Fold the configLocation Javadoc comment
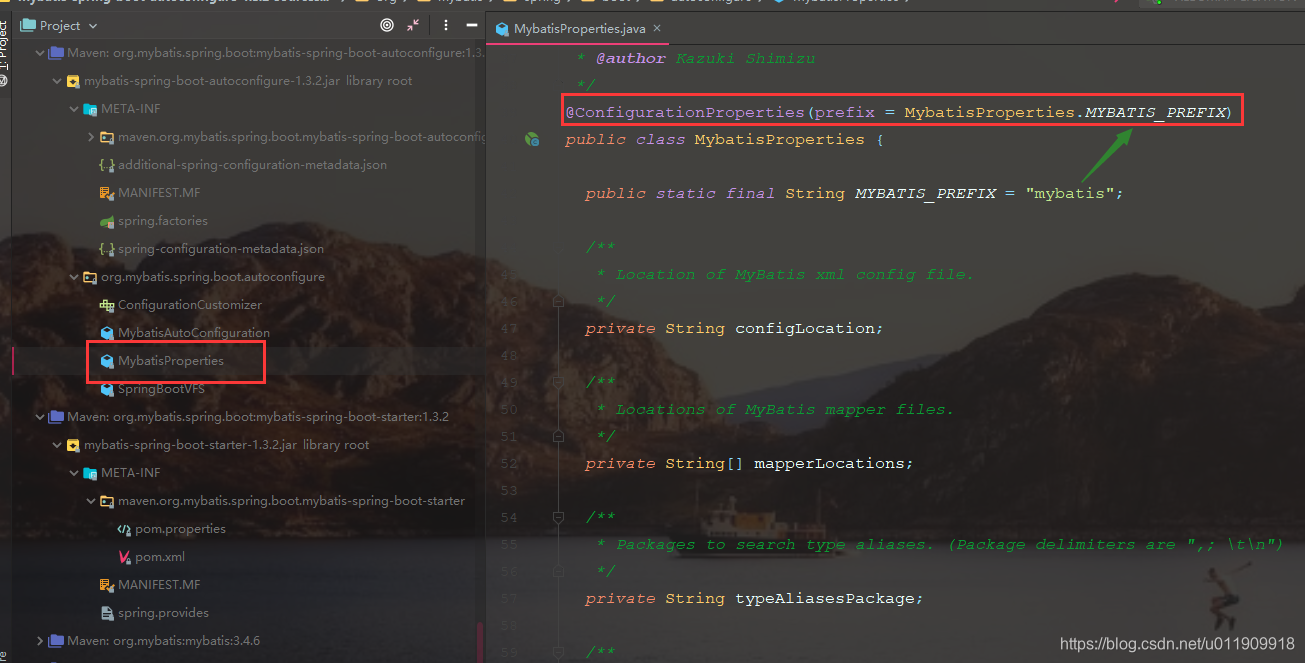The width and height of the screenshot is (1305, 663). (x=558, y=300)
